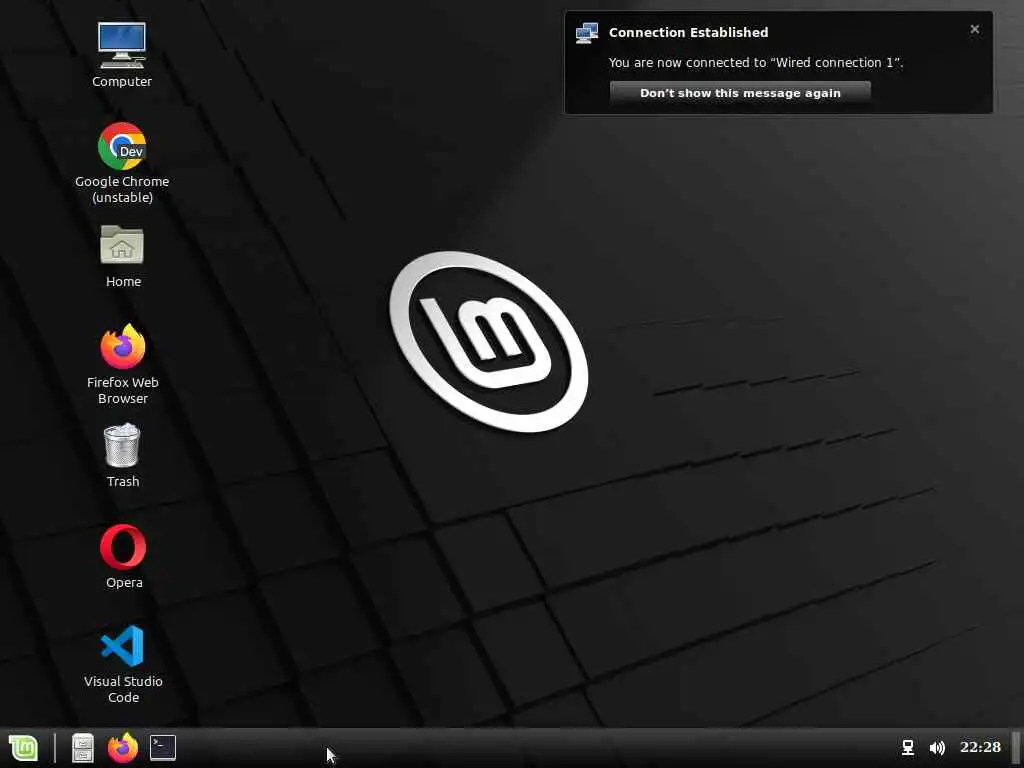
Task: Open the Terminal from the panel
Action: [163, 748]
